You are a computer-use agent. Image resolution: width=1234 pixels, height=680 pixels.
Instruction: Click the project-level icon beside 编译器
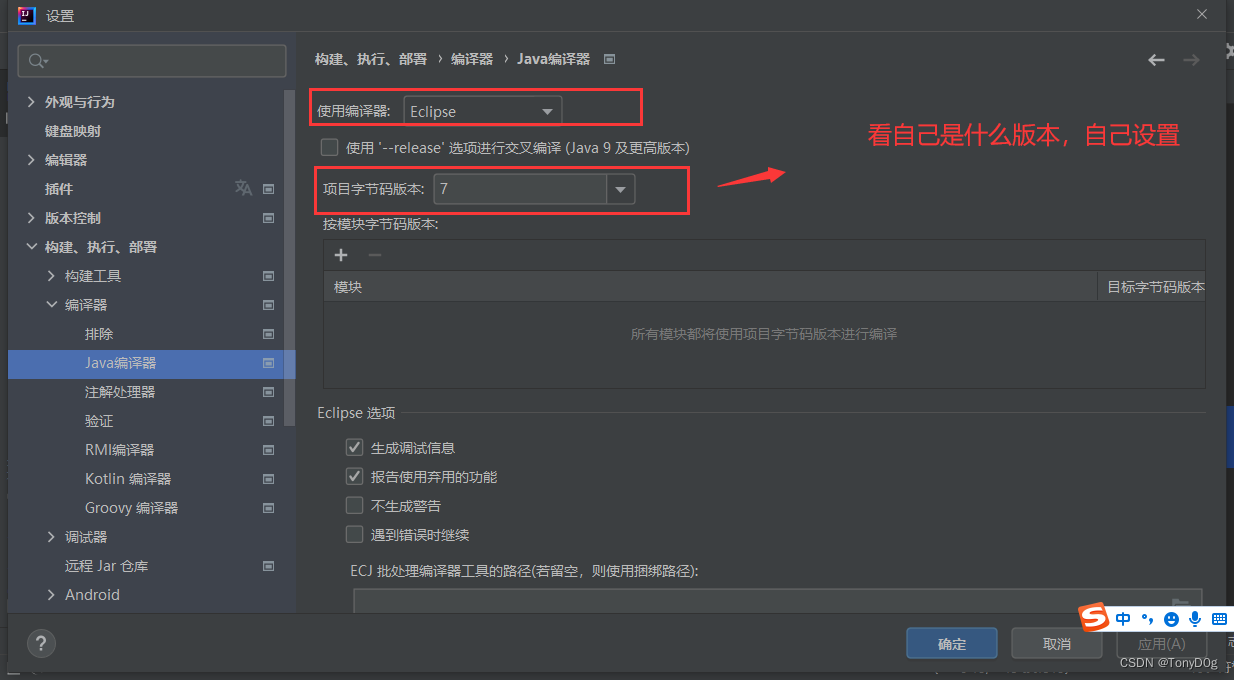(268, 305)
